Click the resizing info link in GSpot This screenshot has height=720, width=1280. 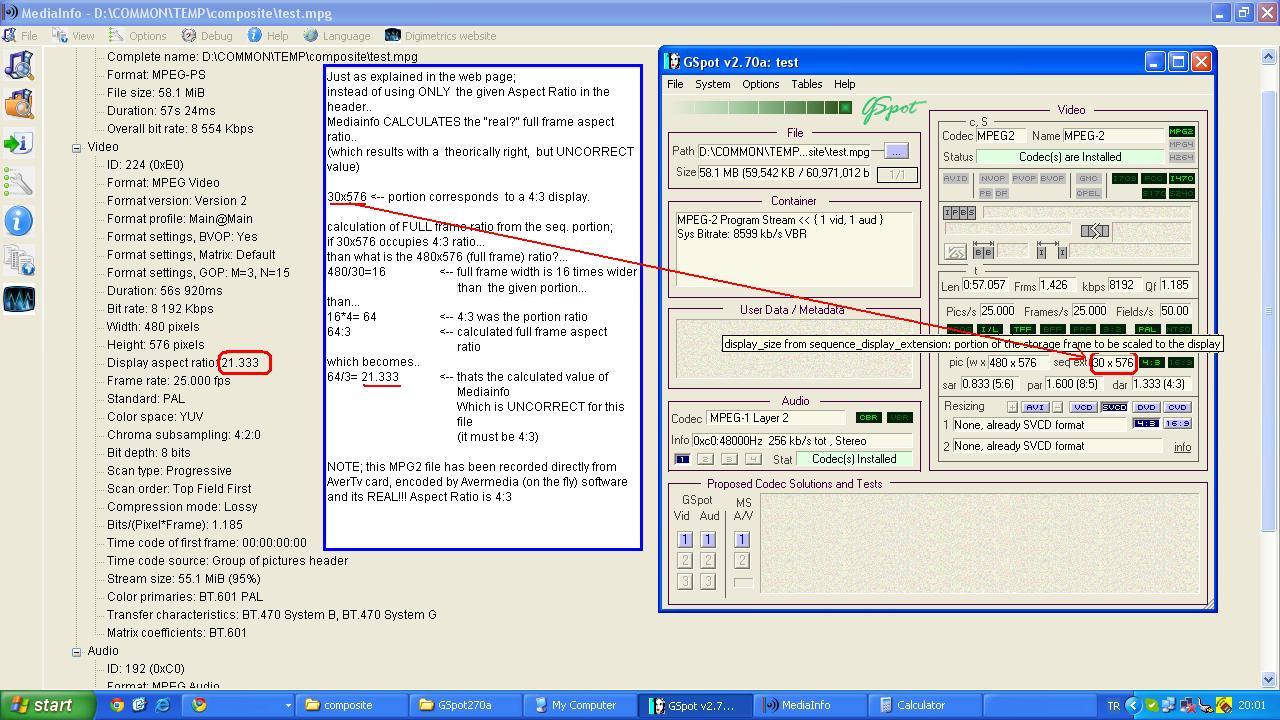click(x=1182, y=447)
